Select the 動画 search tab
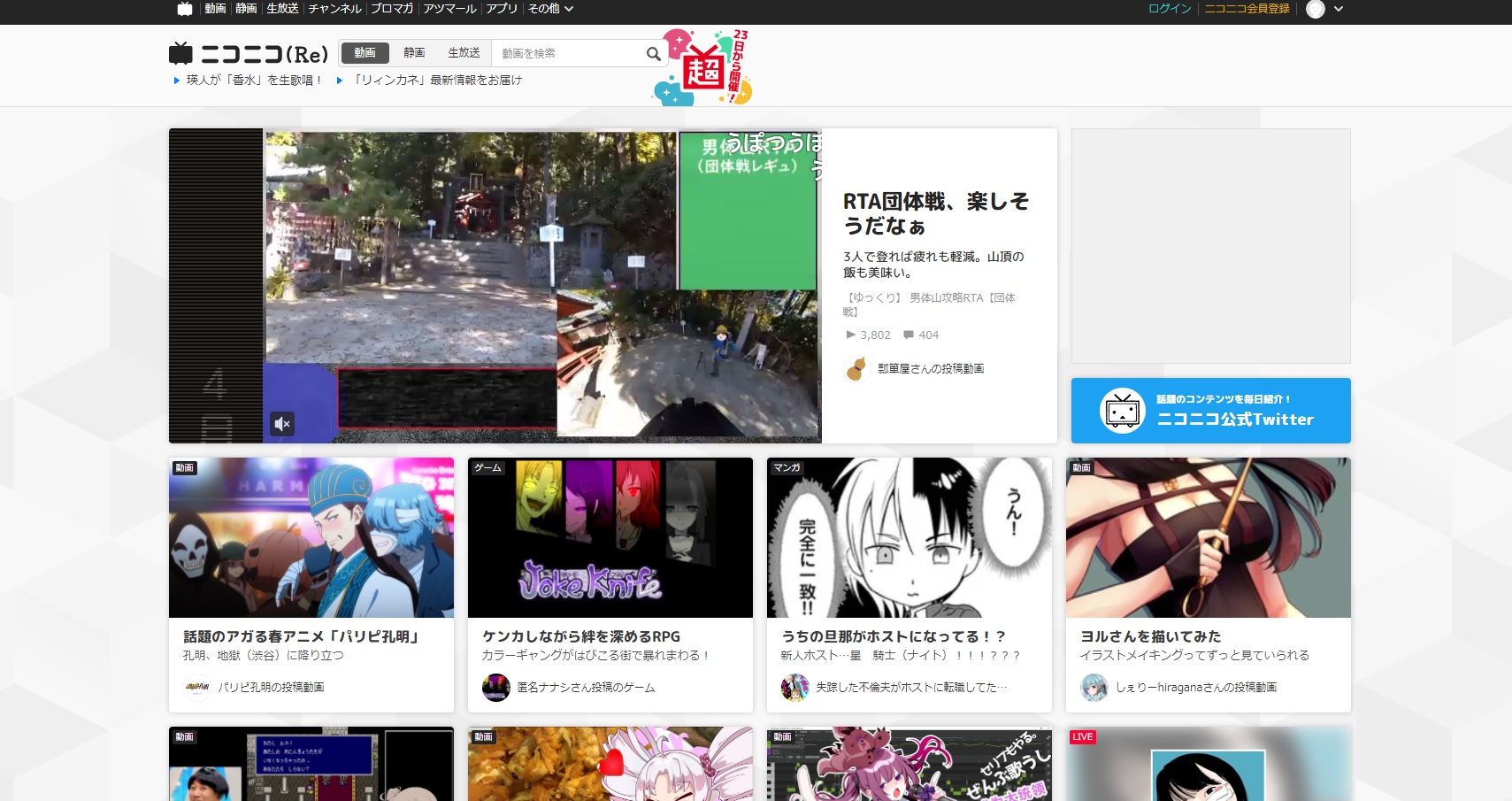 click(x=365, y=53)
